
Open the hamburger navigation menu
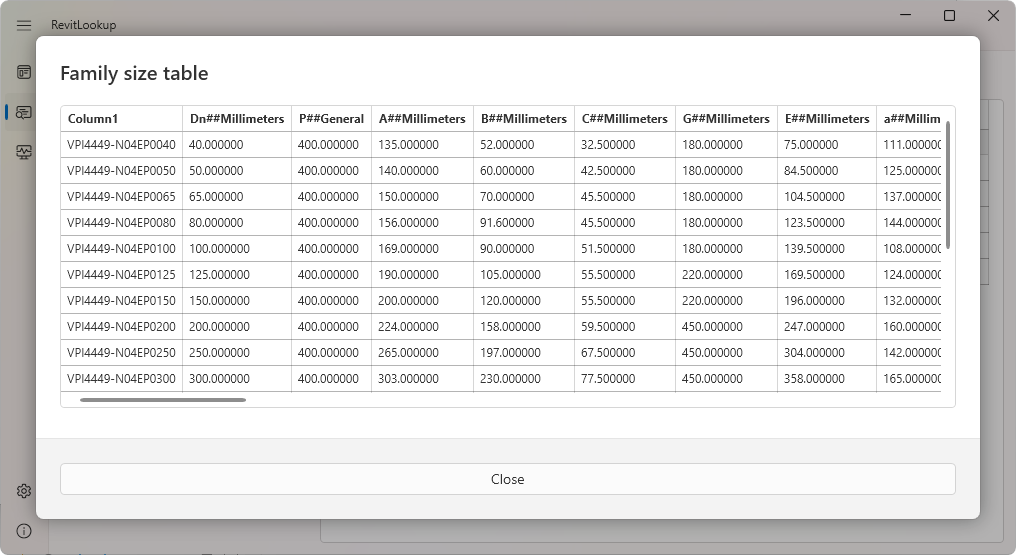[24, 25]
